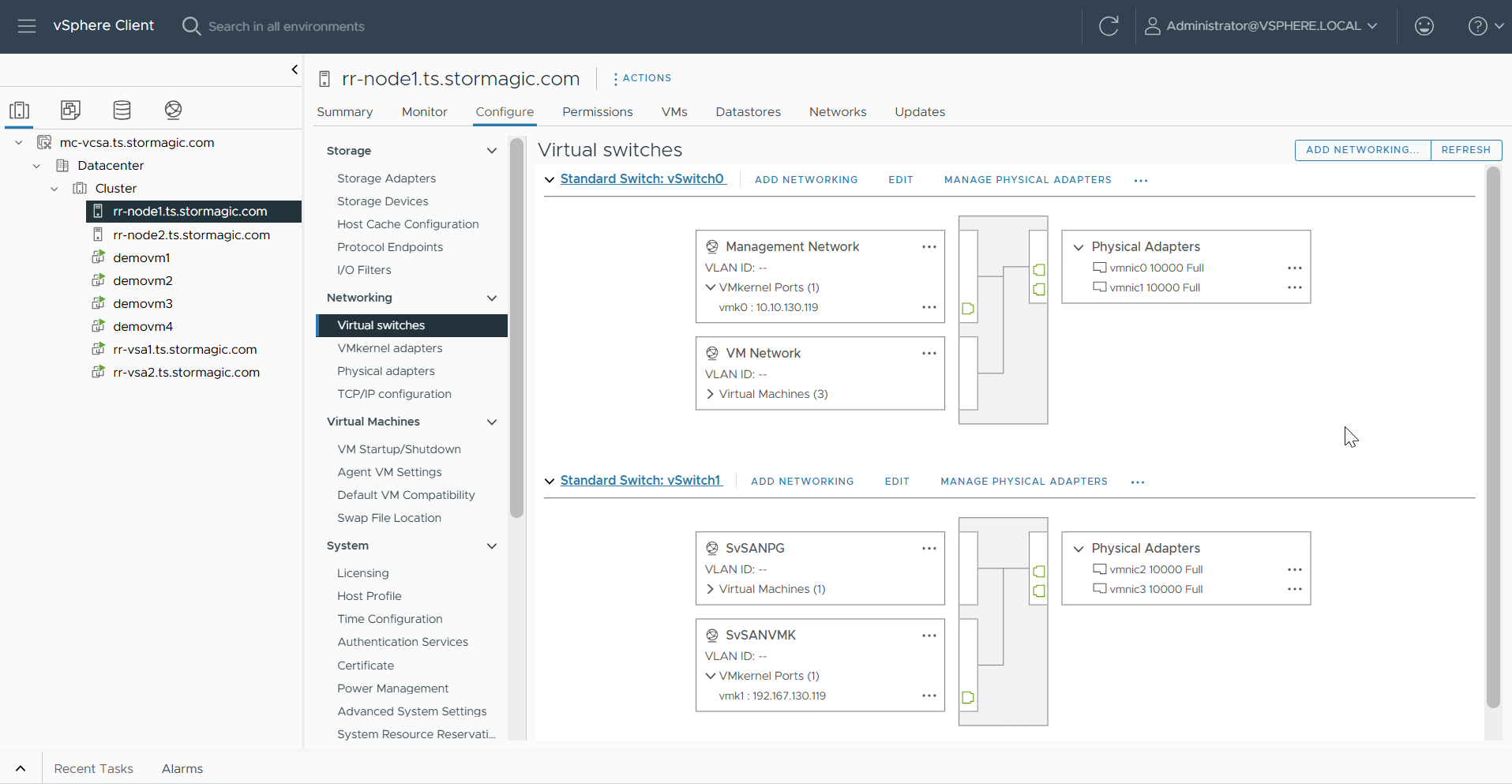Collapse the navigator sidebar arrow

tap(295, 69)
